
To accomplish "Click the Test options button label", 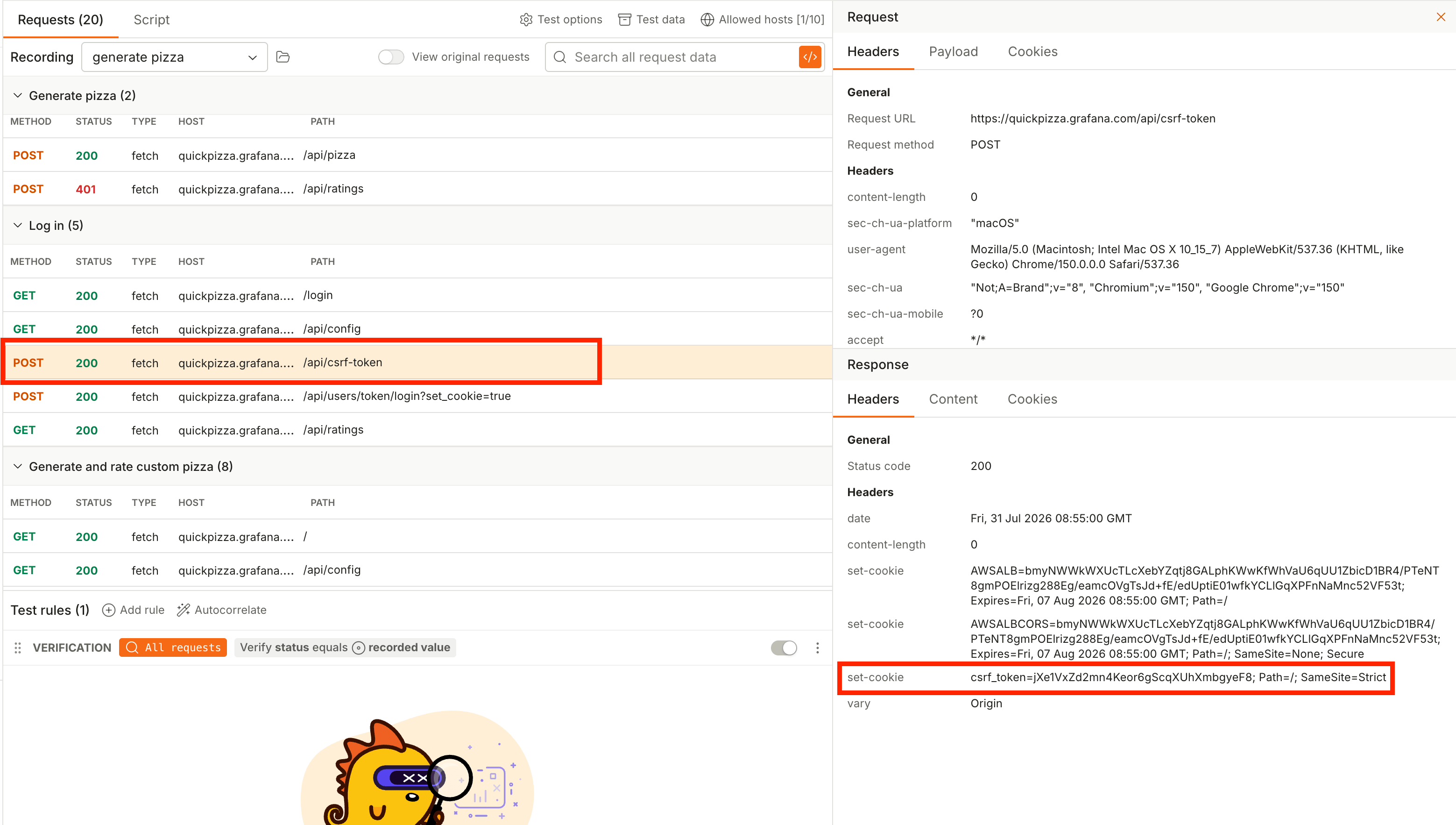I will click(569, 20).
